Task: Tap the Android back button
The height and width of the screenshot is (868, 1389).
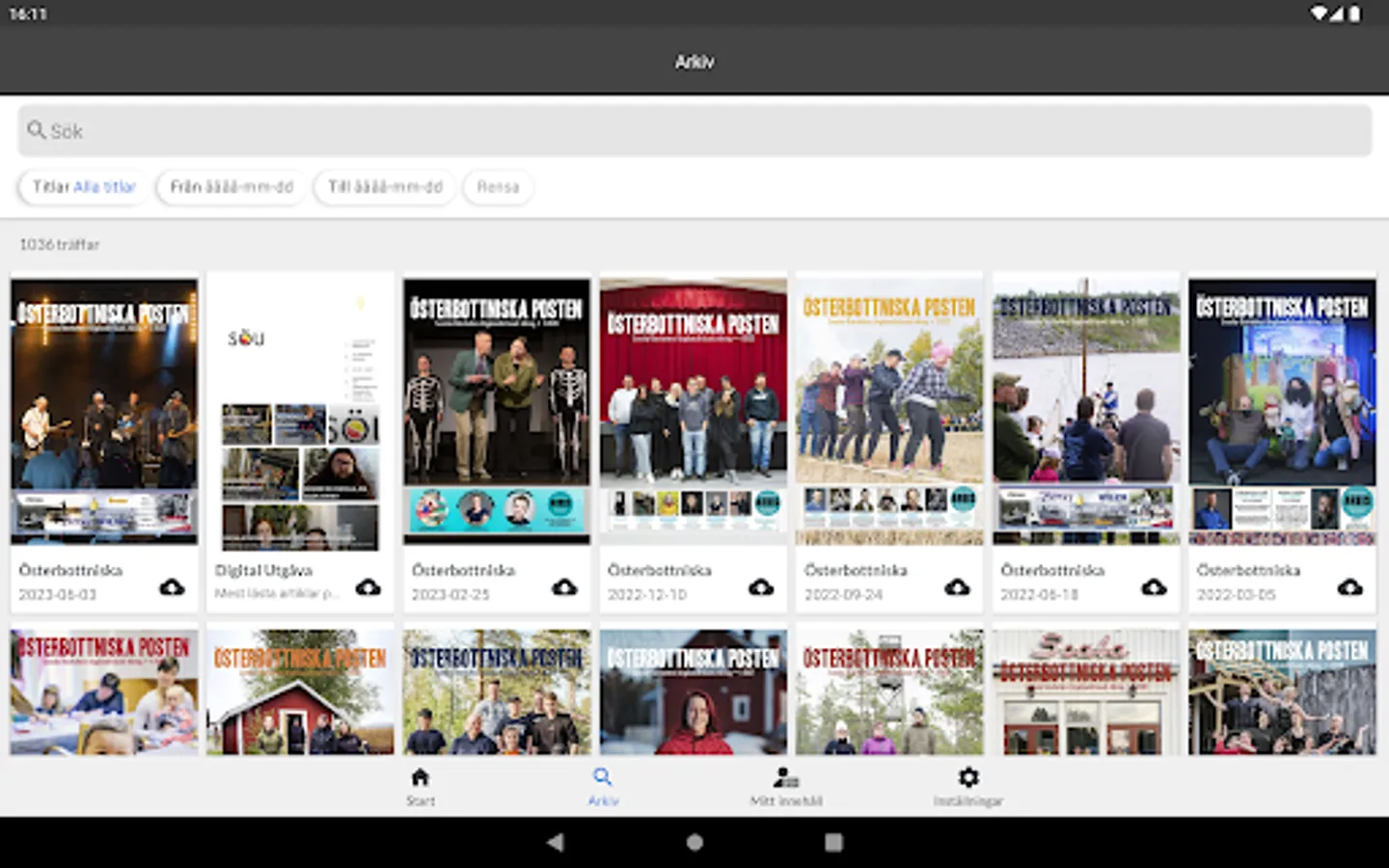Action: 556,842
